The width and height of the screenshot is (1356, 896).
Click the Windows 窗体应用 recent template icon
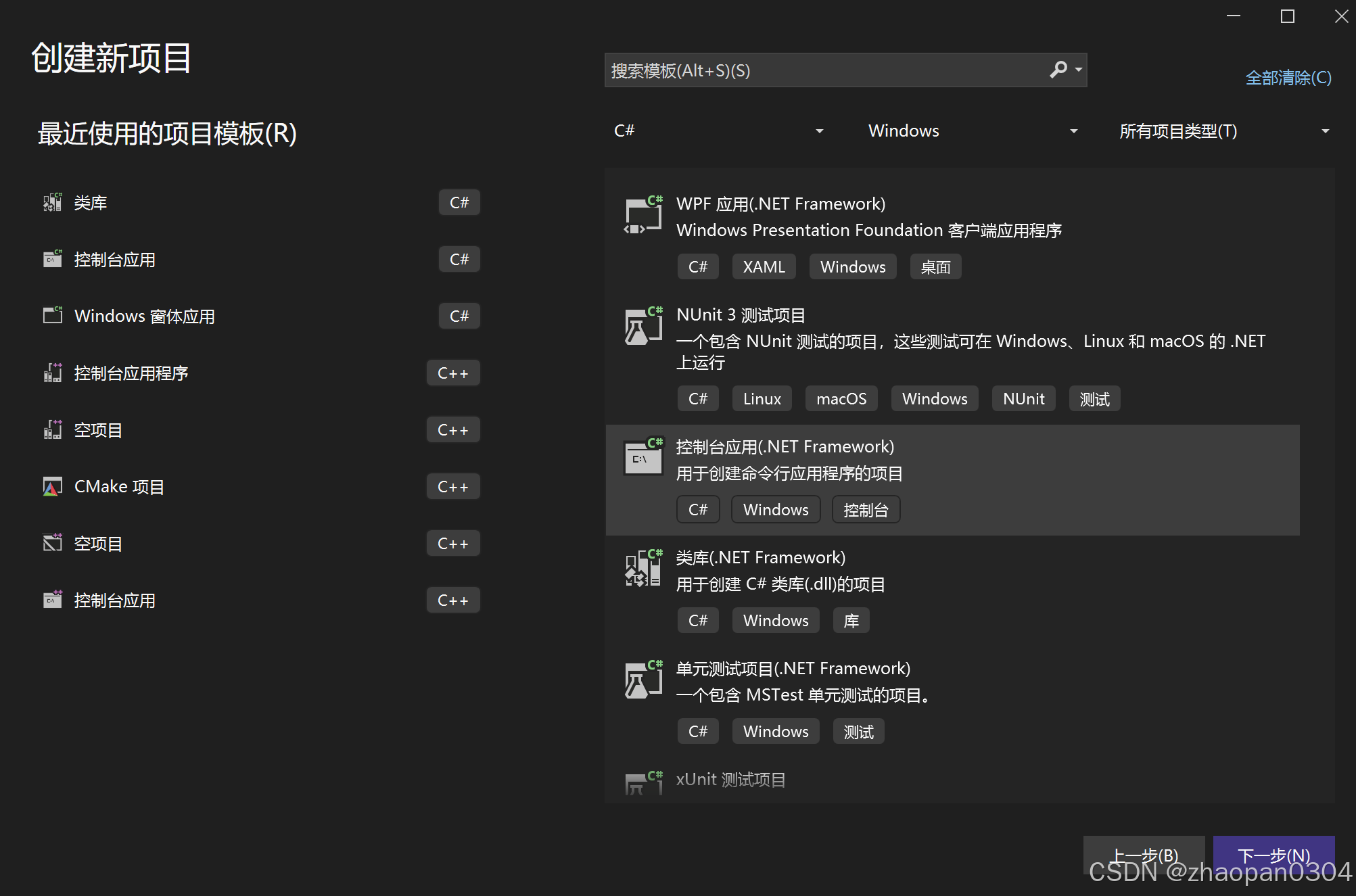52,316
